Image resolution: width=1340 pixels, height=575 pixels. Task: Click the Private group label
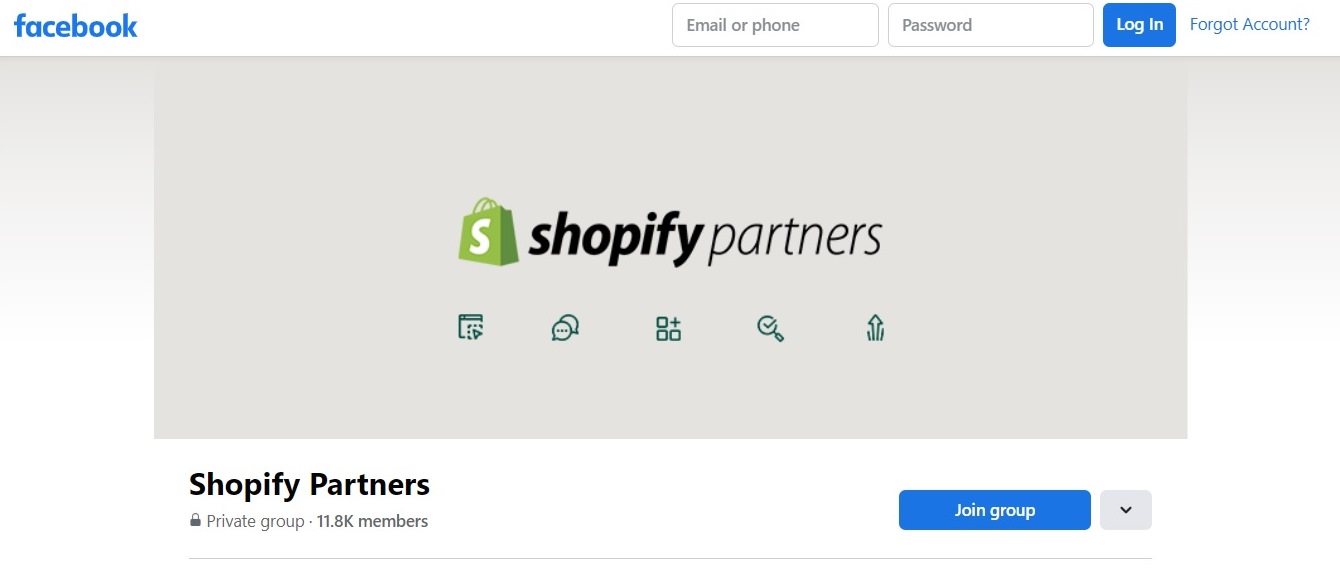click(255, 521)
